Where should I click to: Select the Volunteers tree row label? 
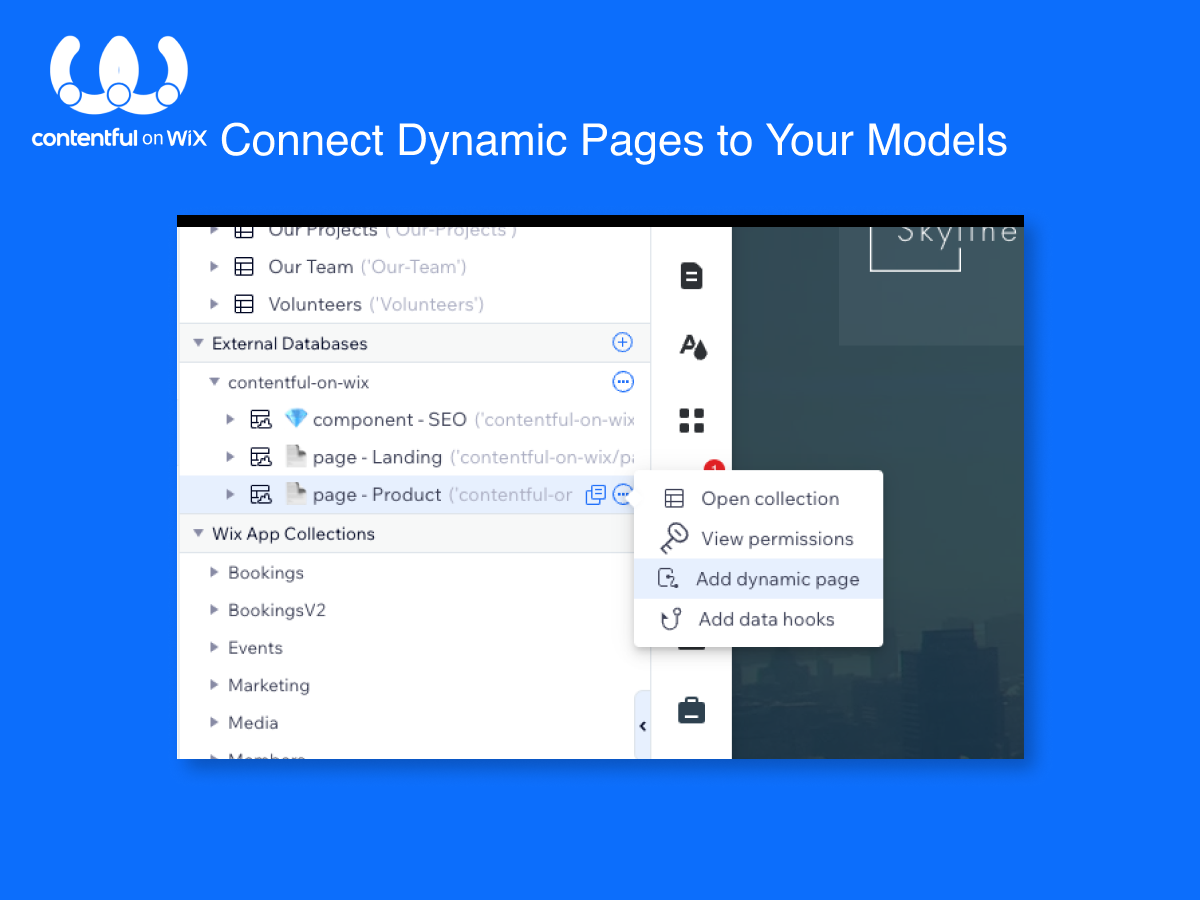[x=315, y=304]
